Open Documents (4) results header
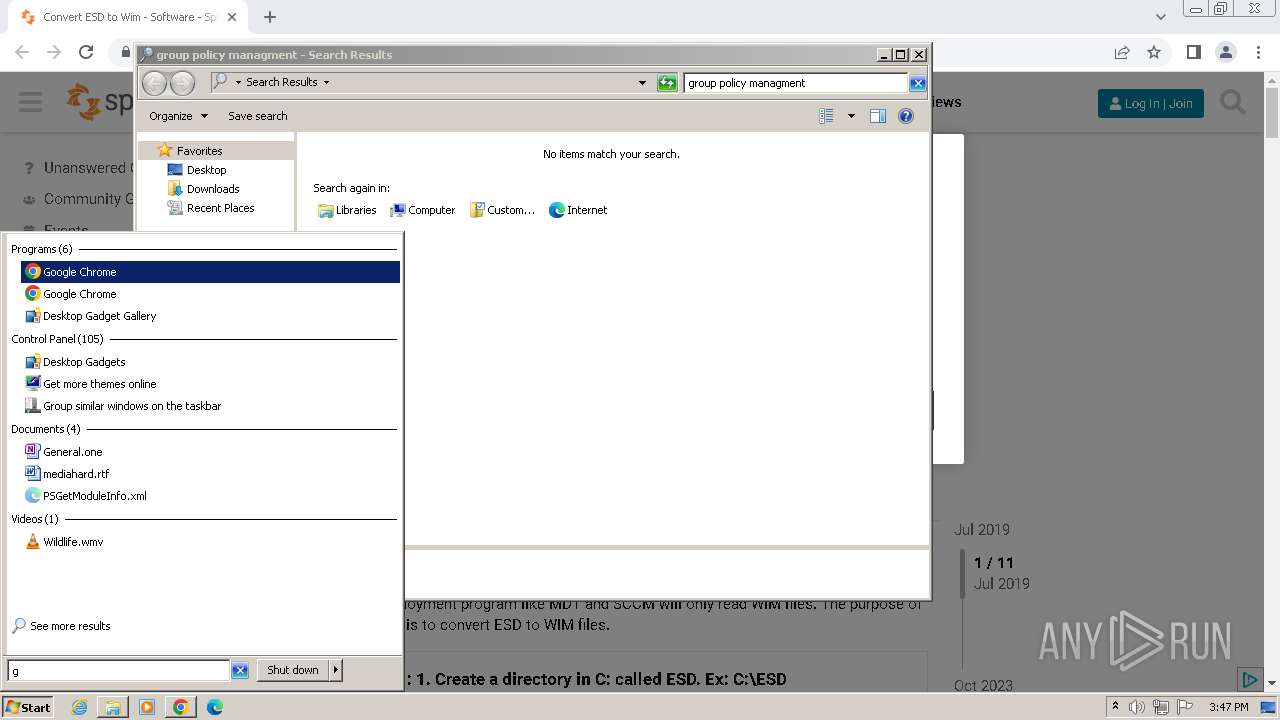 click(45, 429)
